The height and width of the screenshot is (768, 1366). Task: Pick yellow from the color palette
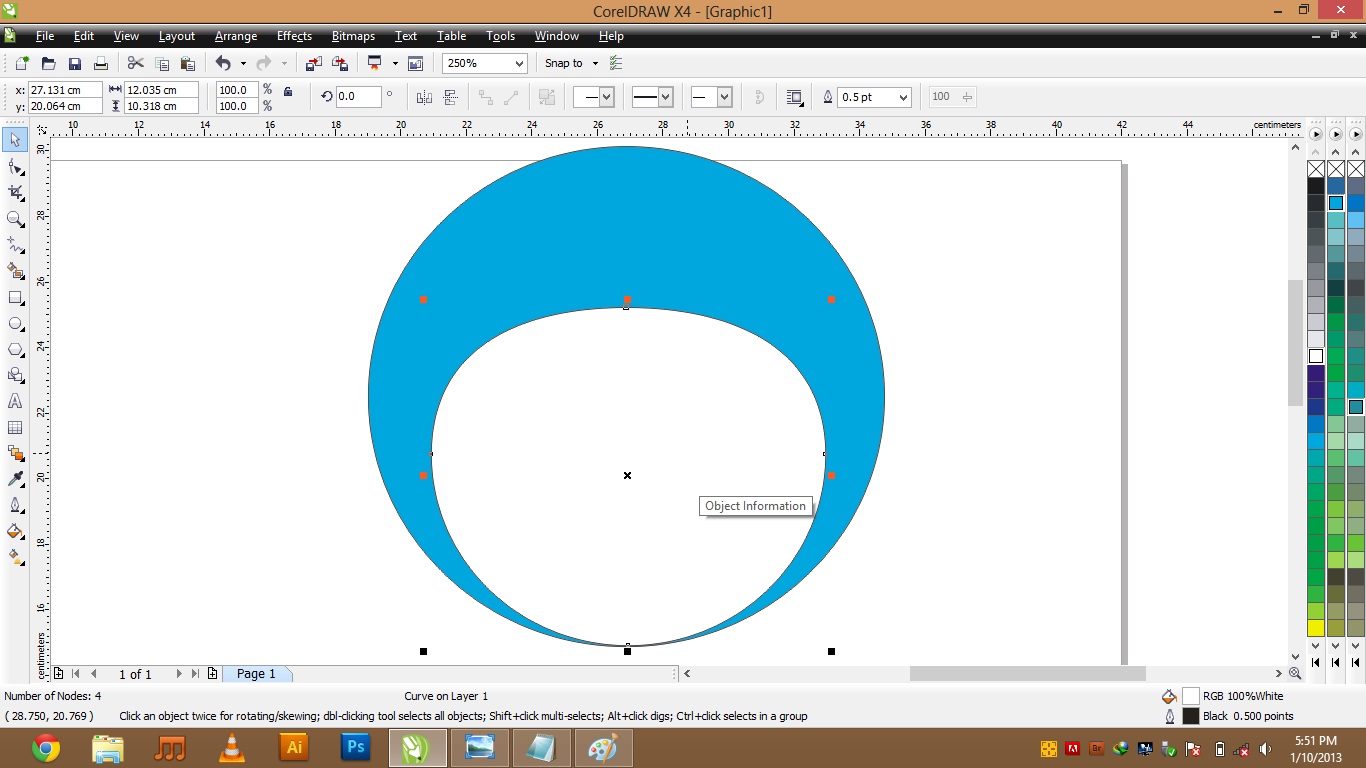[1317, 628]
